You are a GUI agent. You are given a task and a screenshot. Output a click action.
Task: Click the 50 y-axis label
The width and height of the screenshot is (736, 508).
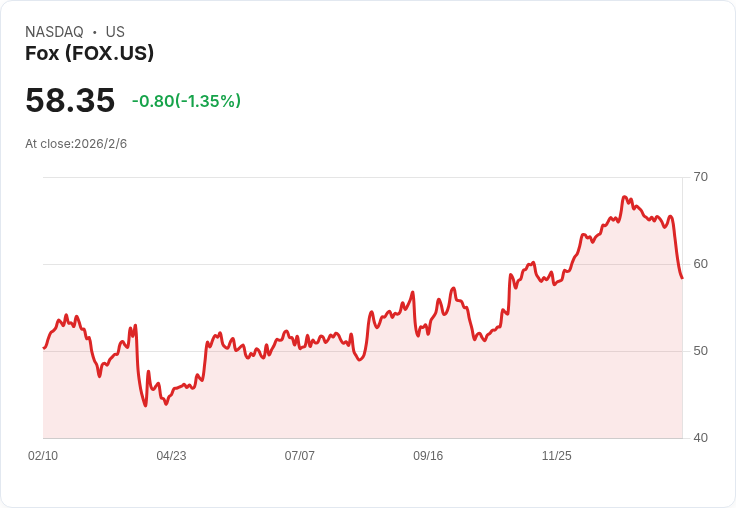700,351
